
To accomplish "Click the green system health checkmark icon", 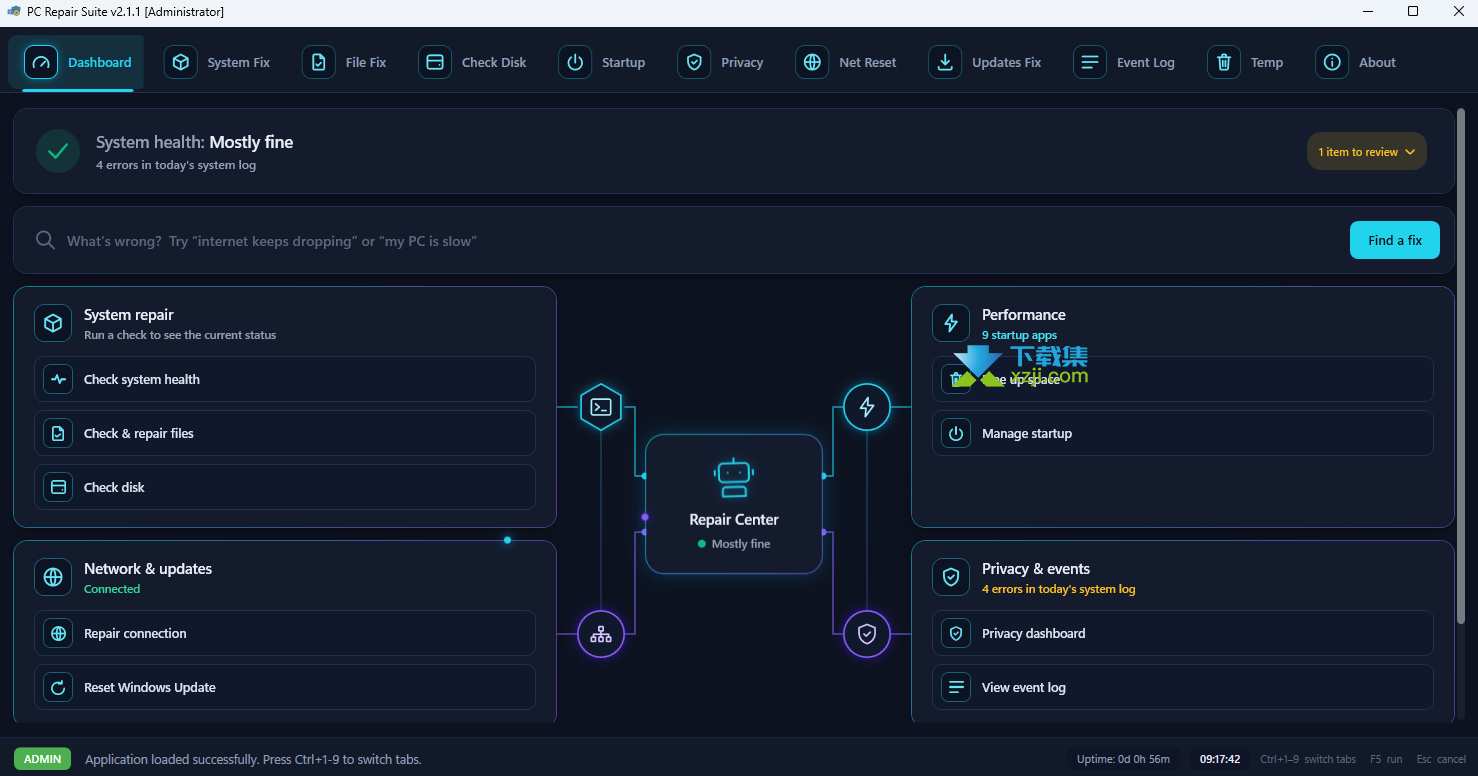I will click(x=58, y=151).
